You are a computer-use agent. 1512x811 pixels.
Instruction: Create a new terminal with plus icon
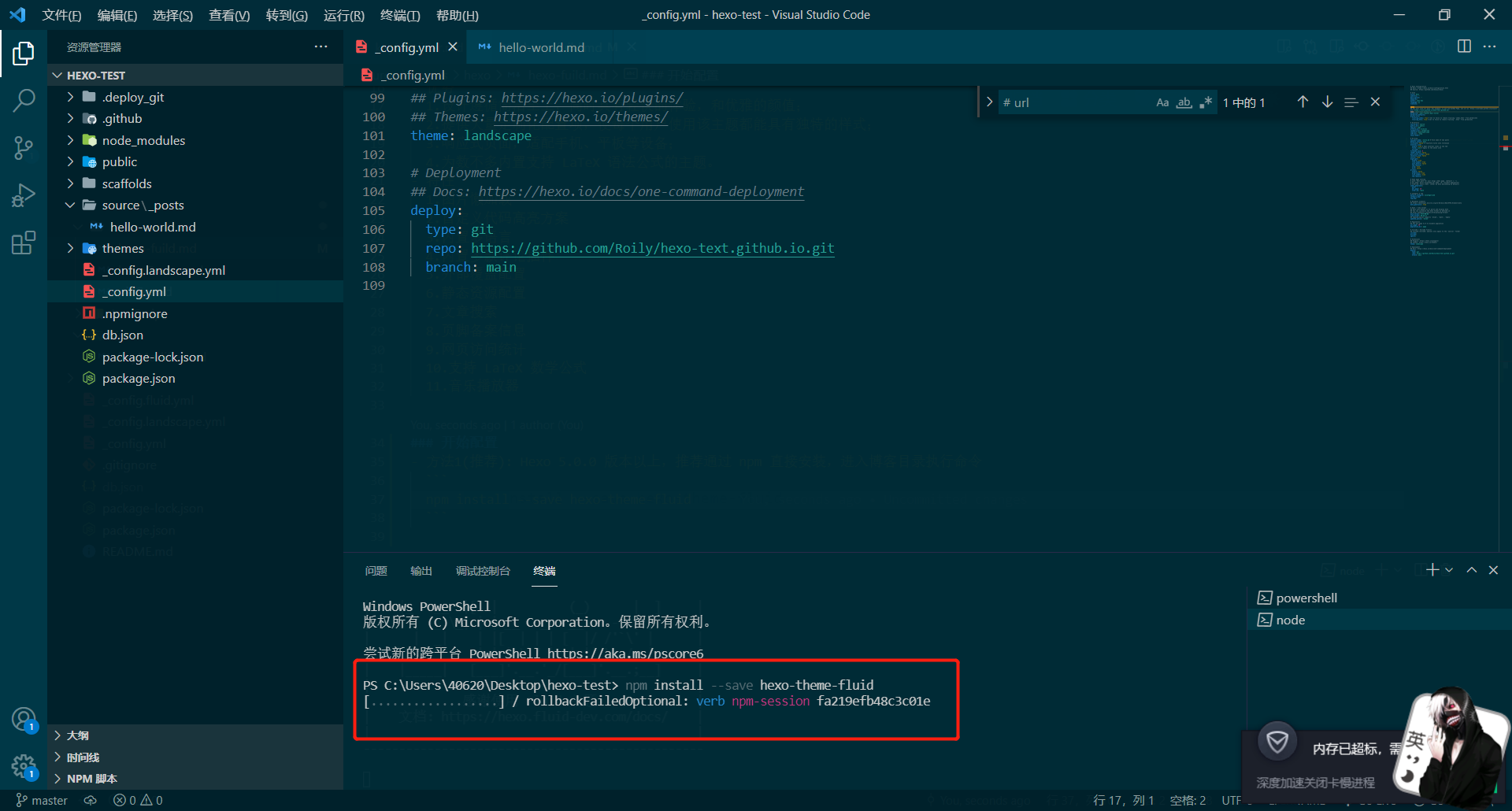coord(1432,569)
